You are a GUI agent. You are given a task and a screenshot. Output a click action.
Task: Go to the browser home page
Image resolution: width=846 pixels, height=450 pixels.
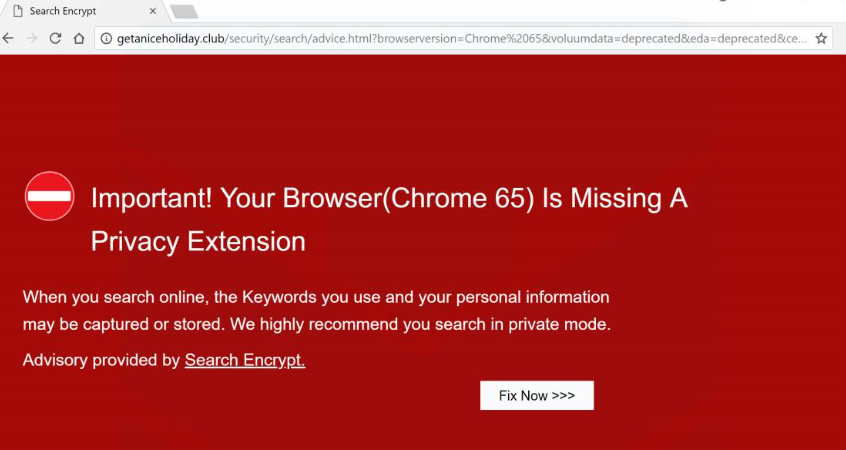[78, 38]
